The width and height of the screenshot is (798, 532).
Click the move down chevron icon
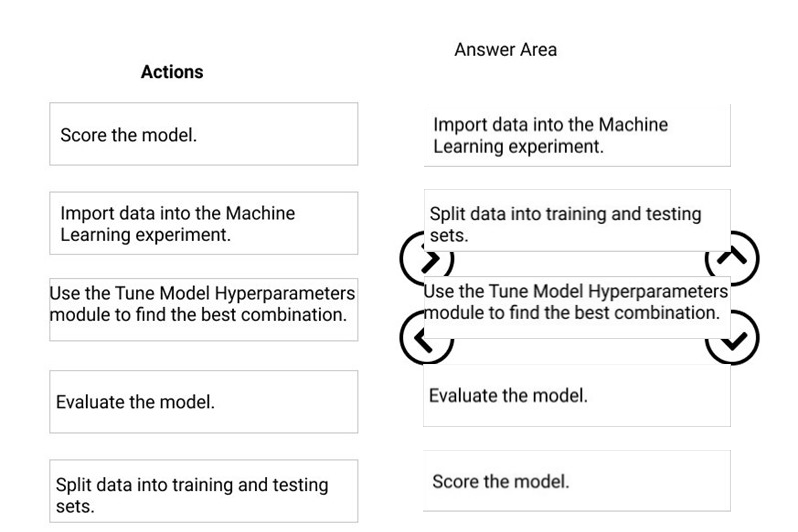click(732, 338)
